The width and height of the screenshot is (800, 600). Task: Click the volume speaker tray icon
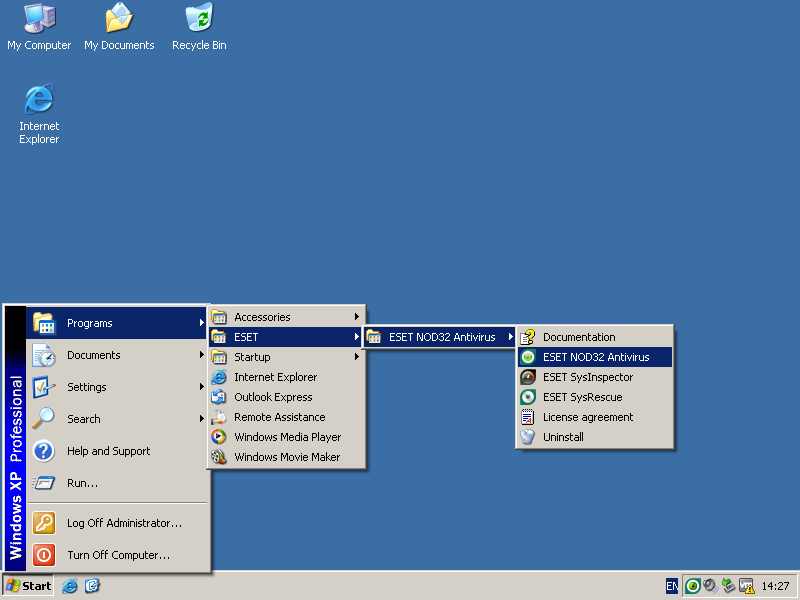pyautogui.click(x=710, y=586)
